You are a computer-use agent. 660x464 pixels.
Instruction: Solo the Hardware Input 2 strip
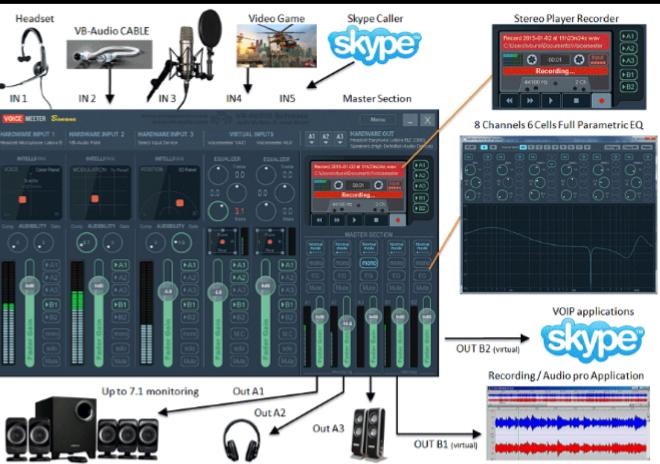point(120,349)
